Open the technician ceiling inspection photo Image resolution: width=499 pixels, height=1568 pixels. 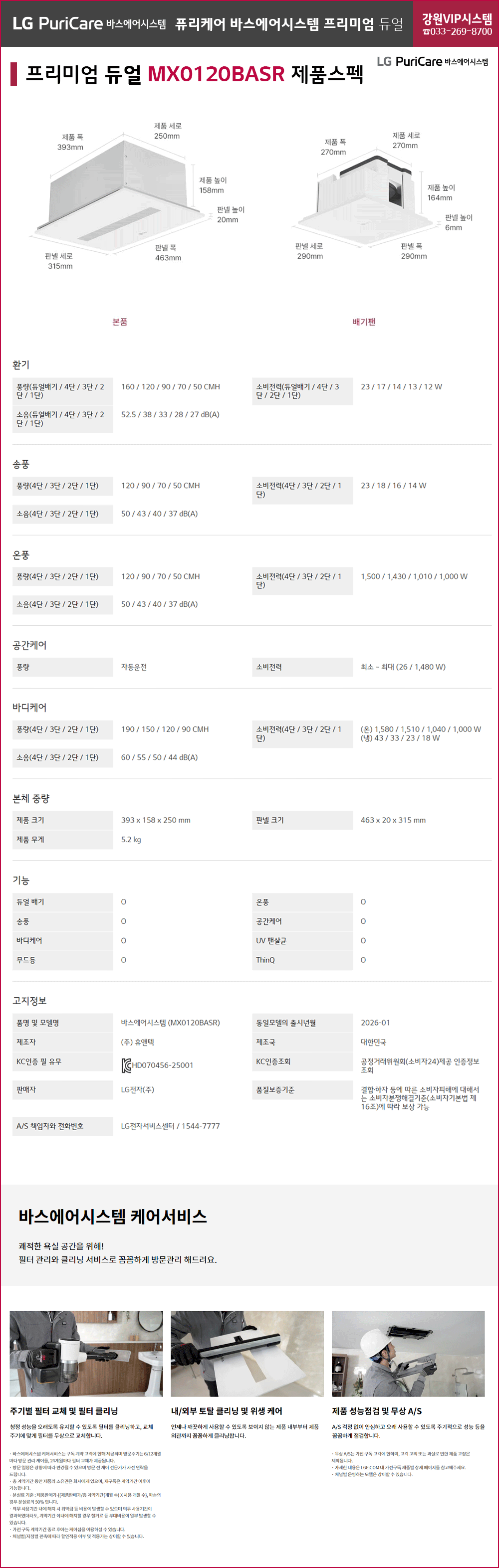408,1354
